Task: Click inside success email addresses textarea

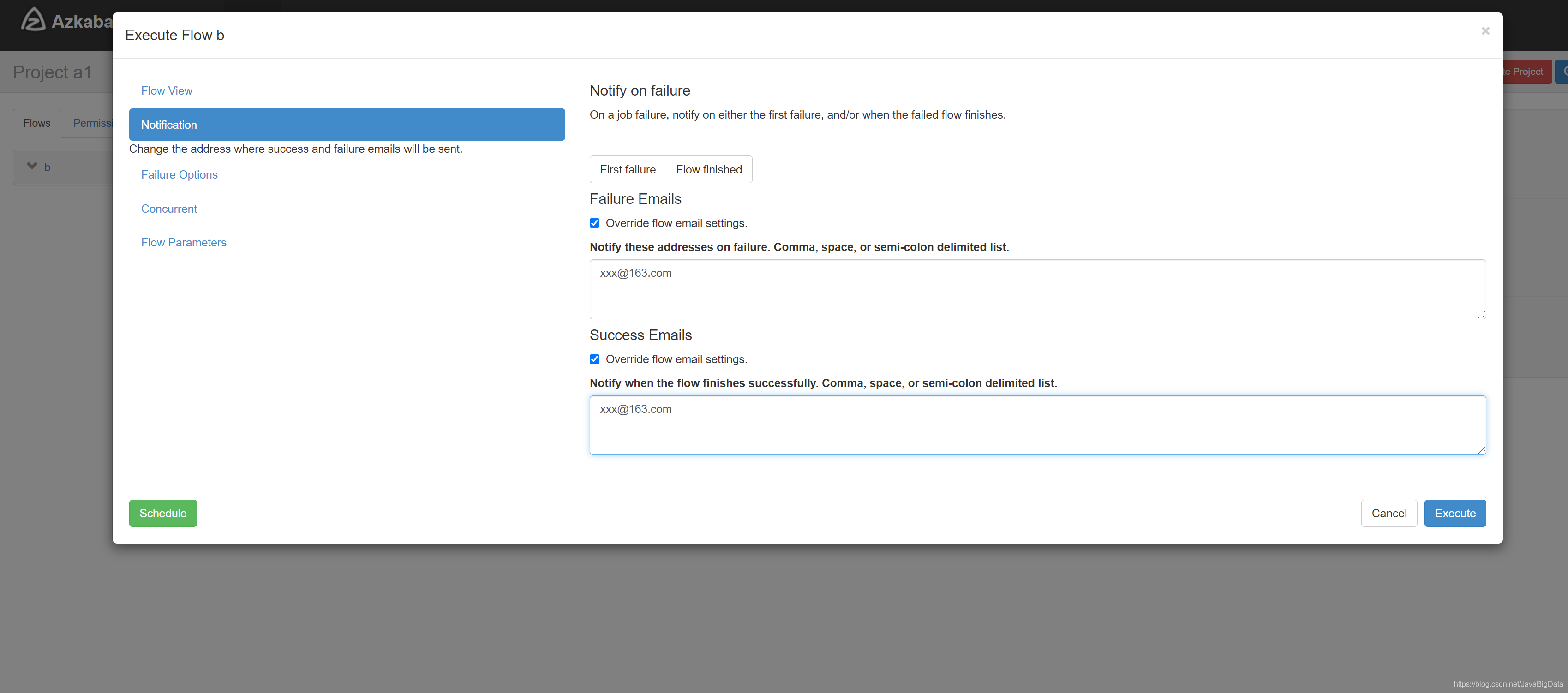Action: tap(1036, 425)
